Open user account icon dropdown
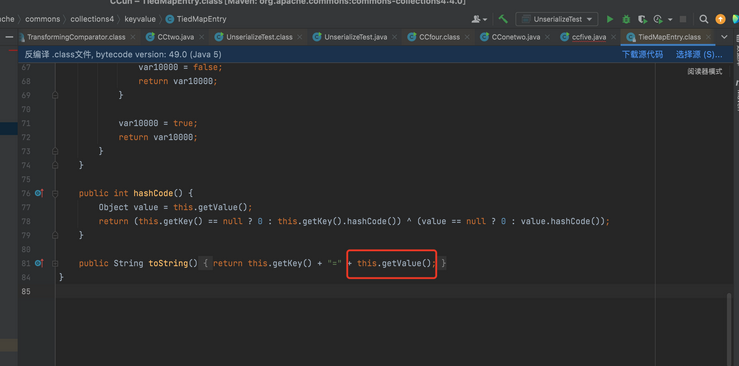 479,19
